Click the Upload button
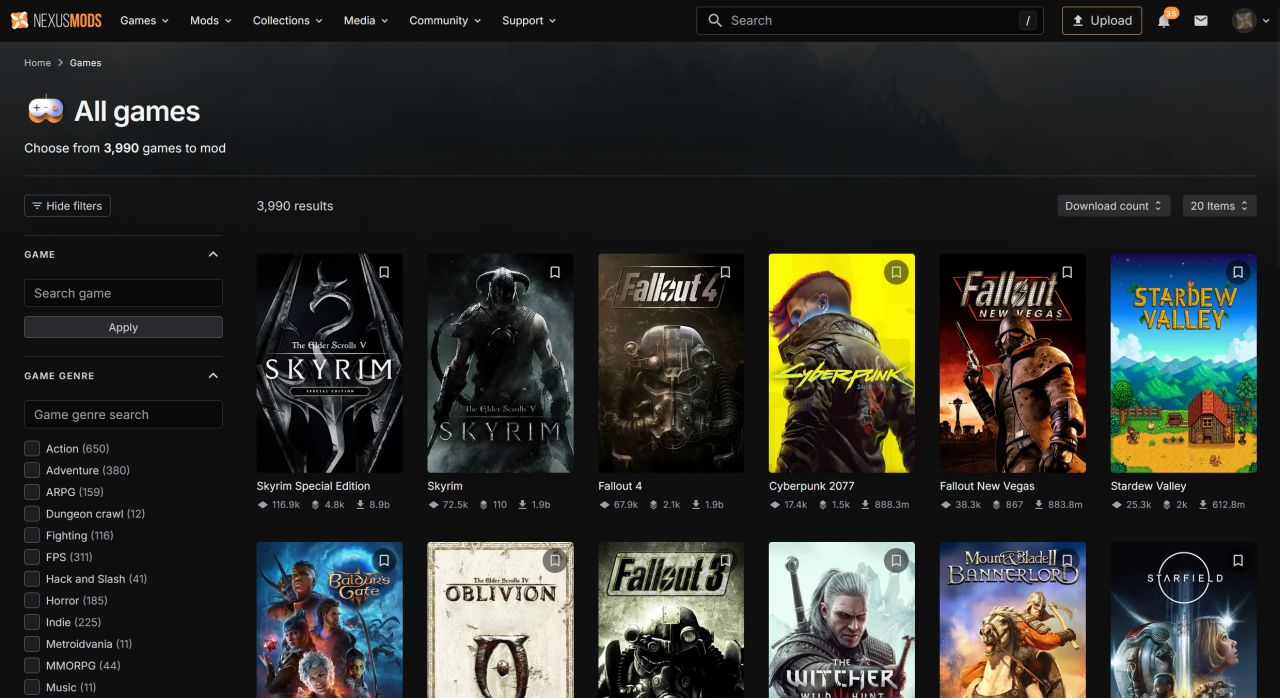 pyautogui.click(x=1102, y=20)
